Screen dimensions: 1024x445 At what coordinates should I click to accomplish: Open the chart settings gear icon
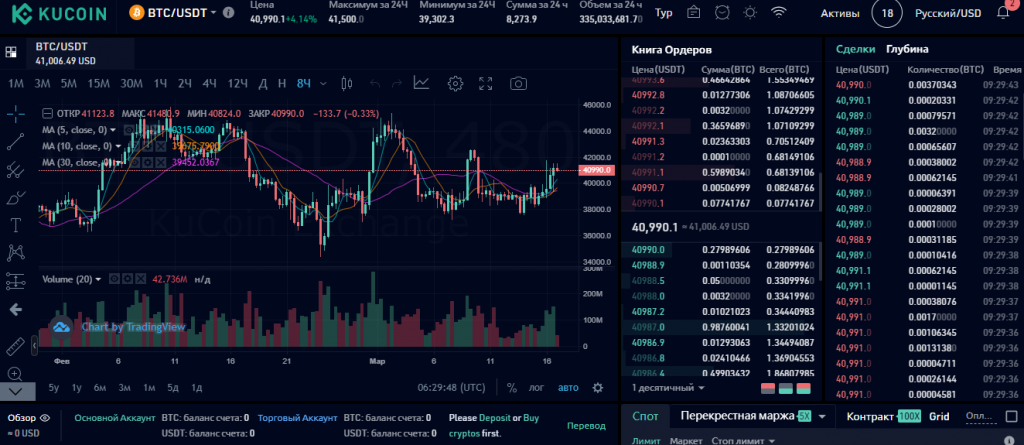click(x=455, y=83)
